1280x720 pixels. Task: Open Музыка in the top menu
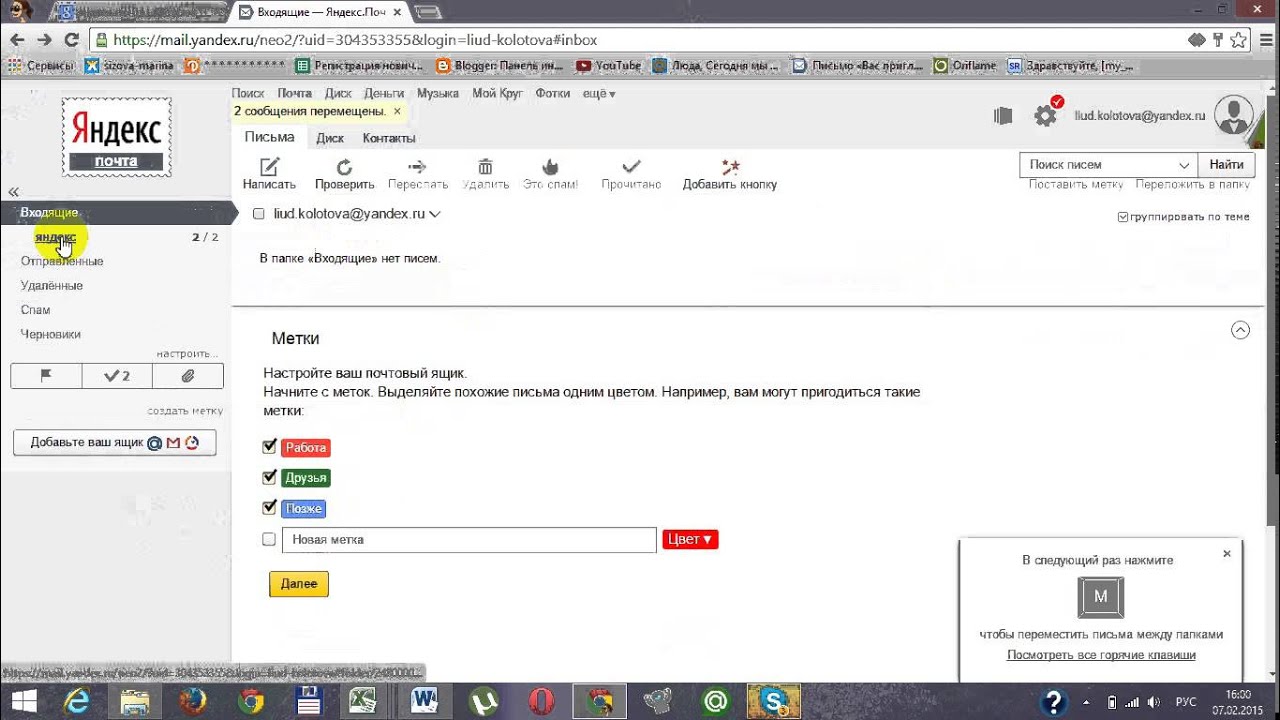438,93
